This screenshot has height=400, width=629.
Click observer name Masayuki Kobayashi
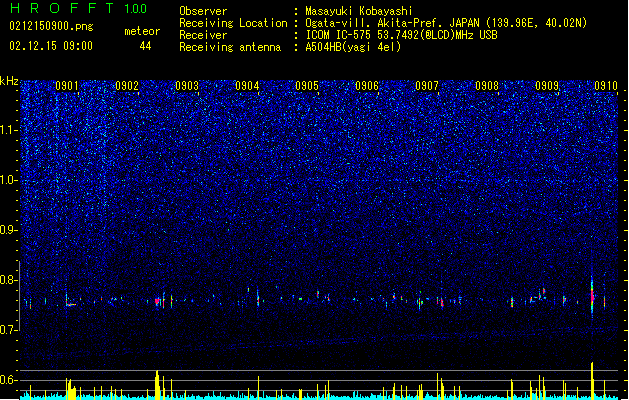(359, 11)
